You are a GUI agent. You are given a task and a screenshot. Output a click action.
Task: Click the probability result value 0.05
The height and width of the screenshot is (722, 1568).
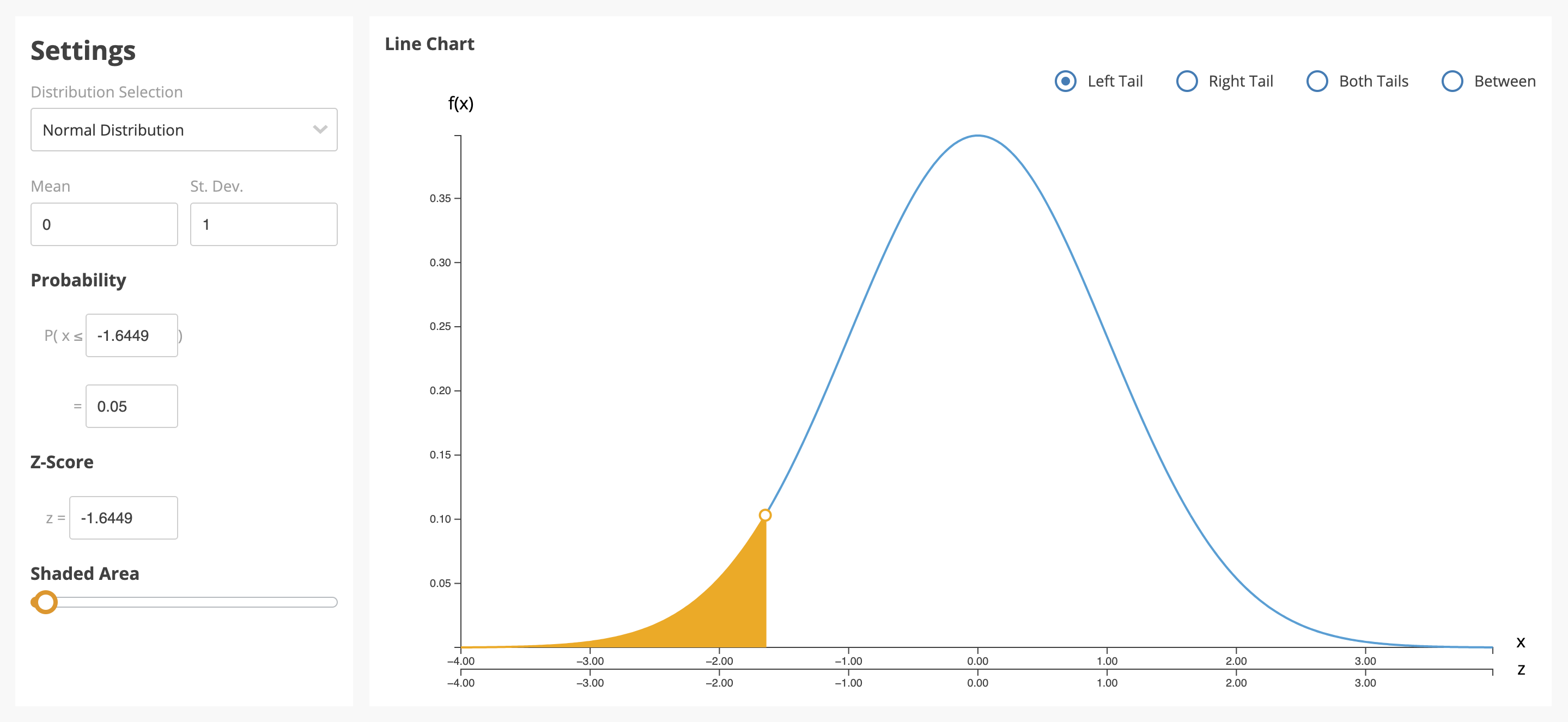coord(130,405)
